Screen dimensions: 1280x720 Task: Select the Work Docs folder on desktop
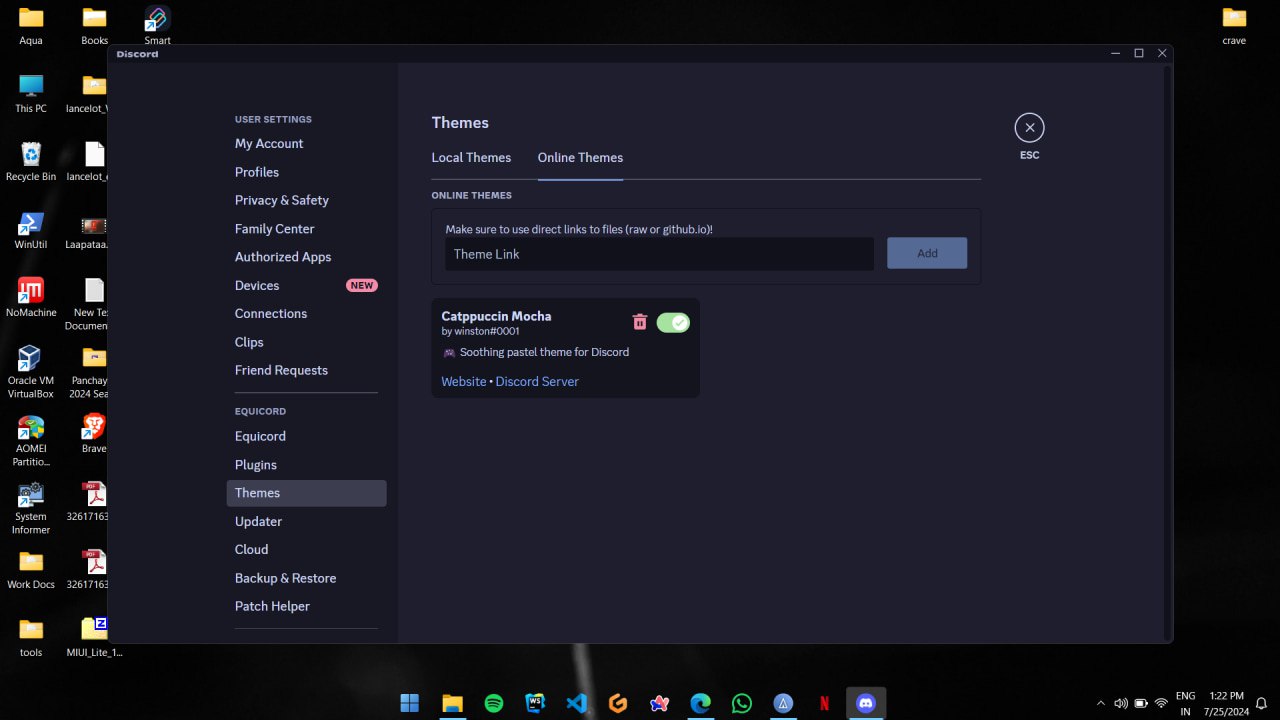point(31,570)
